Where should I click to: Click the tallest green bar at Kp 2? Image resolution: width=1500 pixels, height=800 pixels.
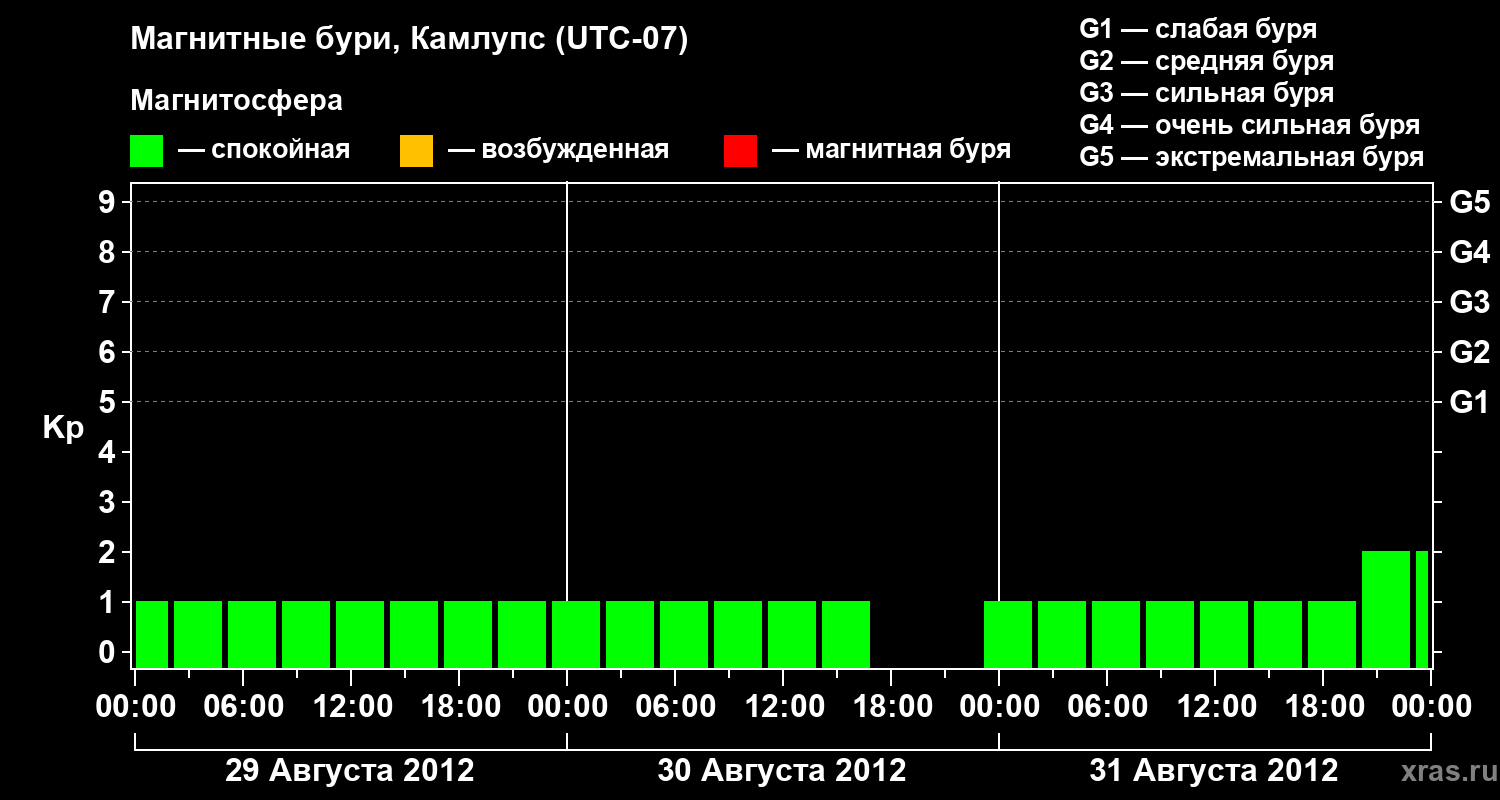(x=1386, y=609)
